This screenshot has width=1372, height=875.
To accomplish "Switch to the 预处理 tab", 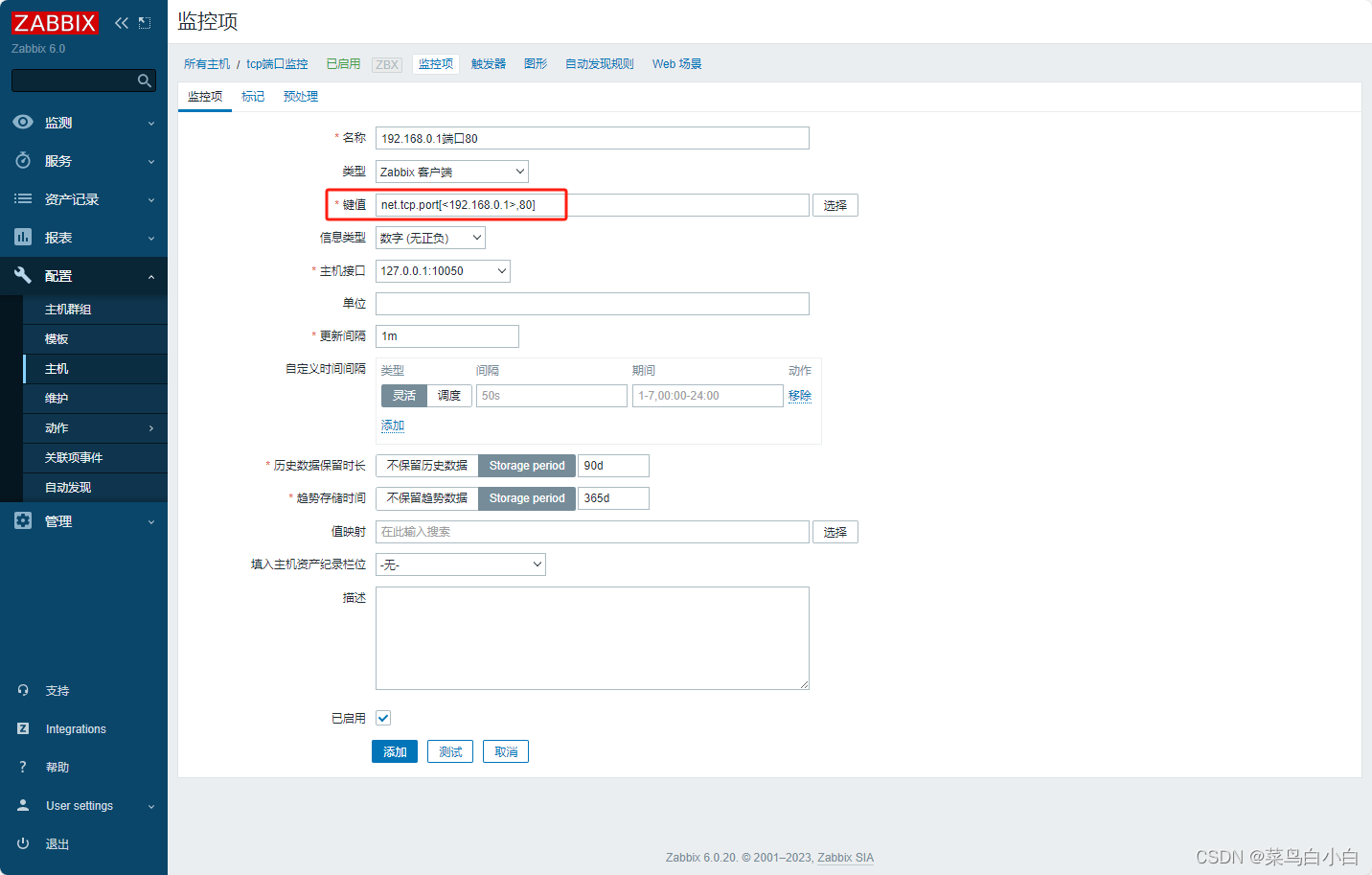I will (x=301, y=97).
